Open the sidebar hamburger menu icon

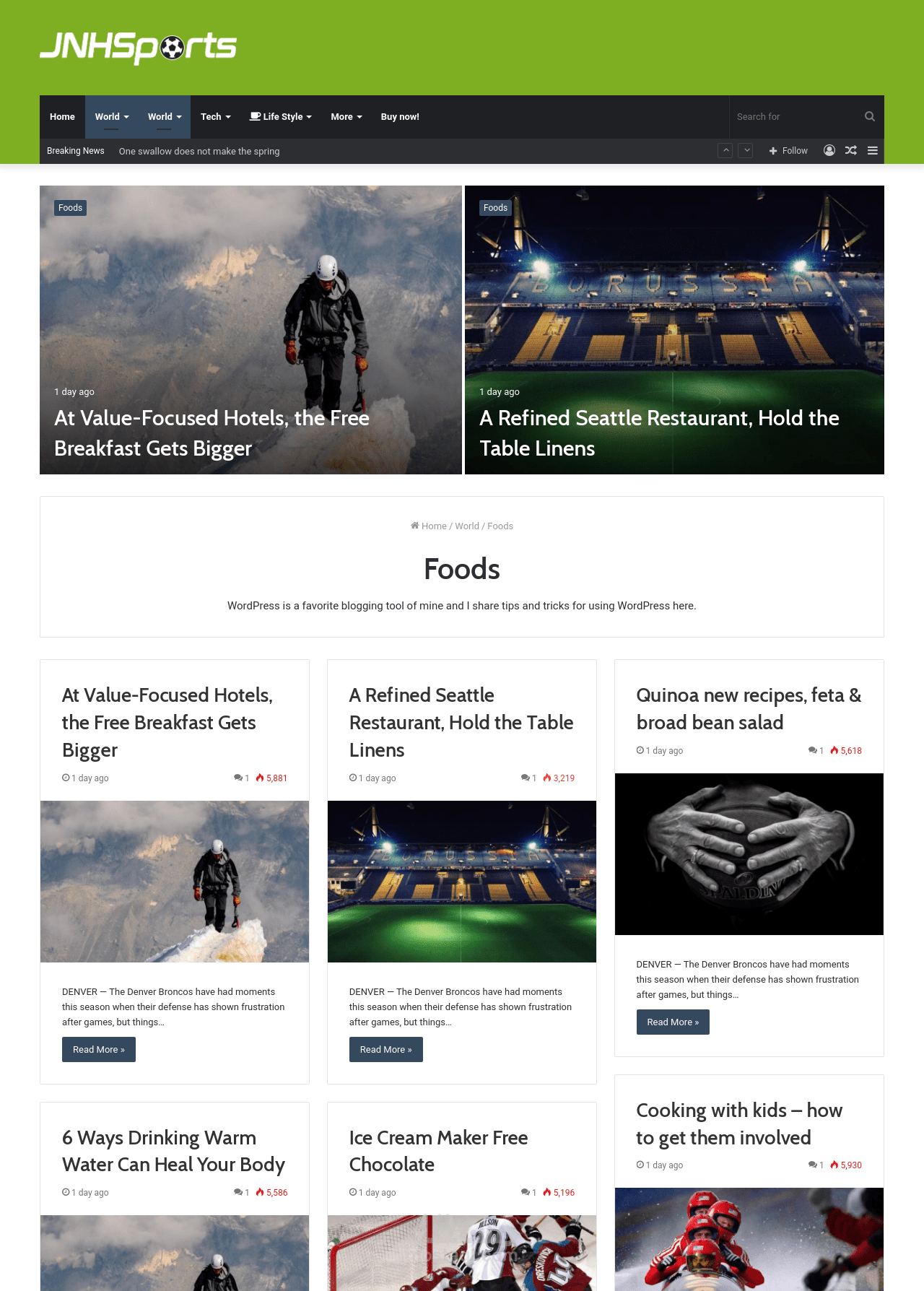(873, 150)
